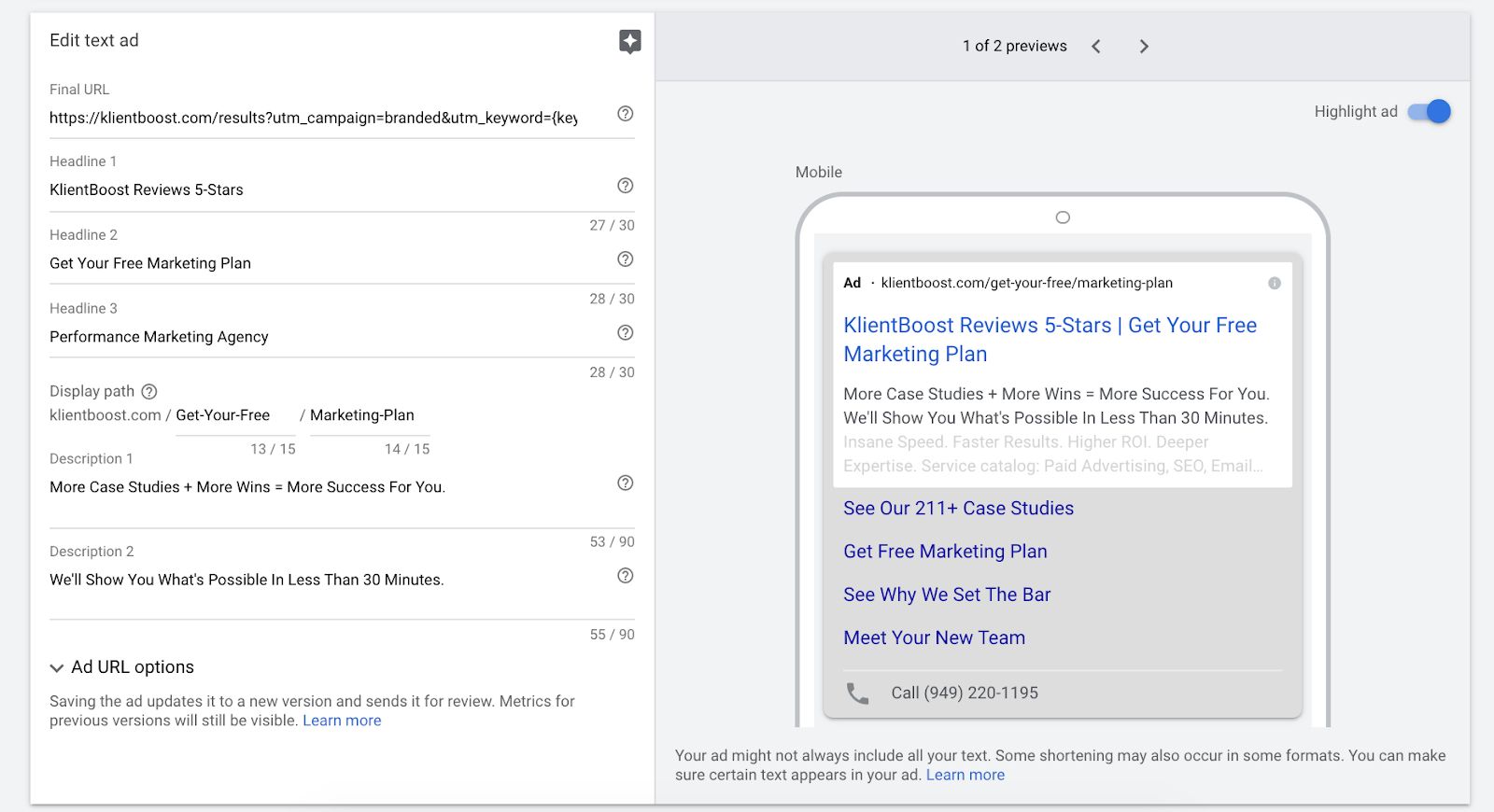This screenshot has width=1494, height=812.
Task: Click the Highlight ad label text
Action: [x=1356, y=112]
